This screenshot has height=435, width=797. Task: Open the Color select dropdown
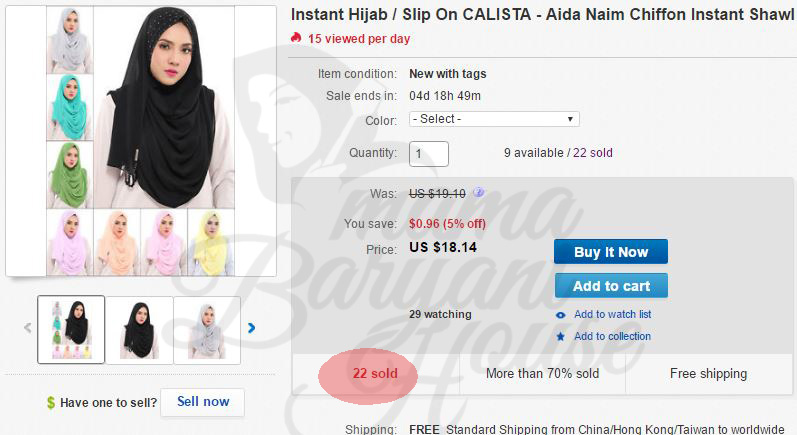point(494,119)
